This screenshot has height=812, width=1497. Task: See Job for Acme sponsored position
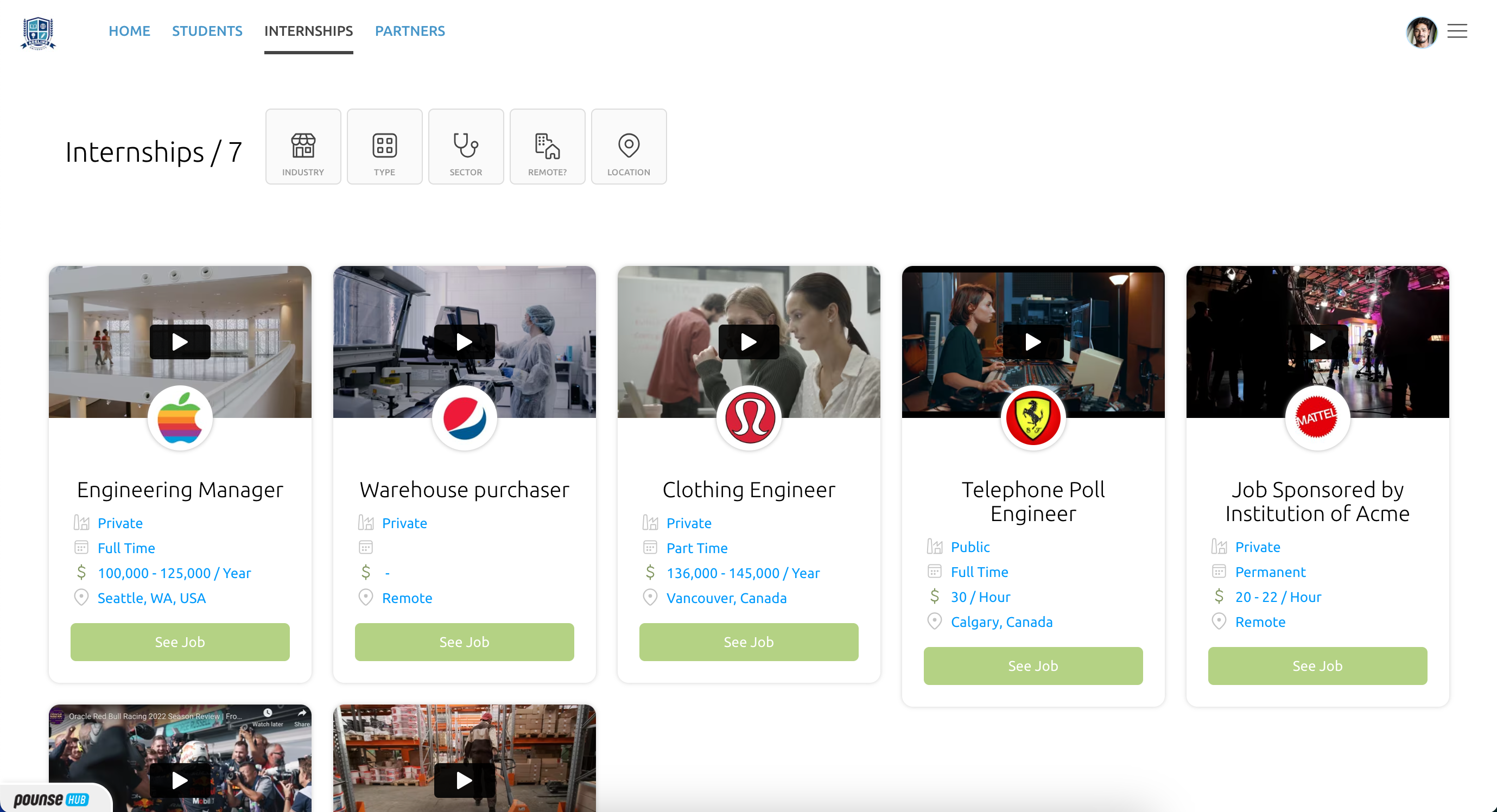point(1317,666)
